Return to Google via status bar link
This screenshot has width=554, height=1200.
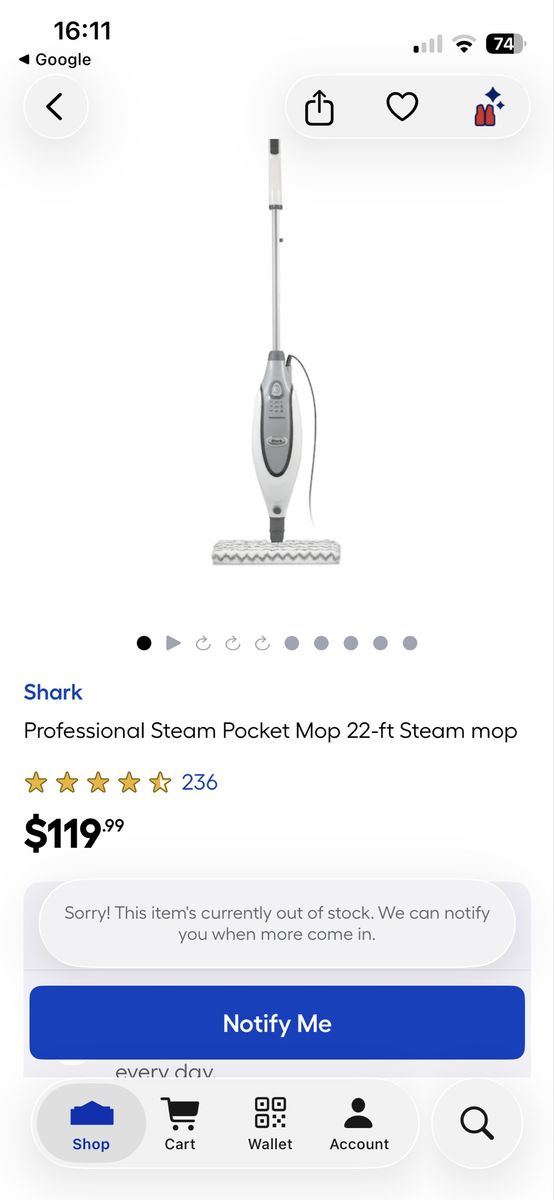tap(55, 60)
